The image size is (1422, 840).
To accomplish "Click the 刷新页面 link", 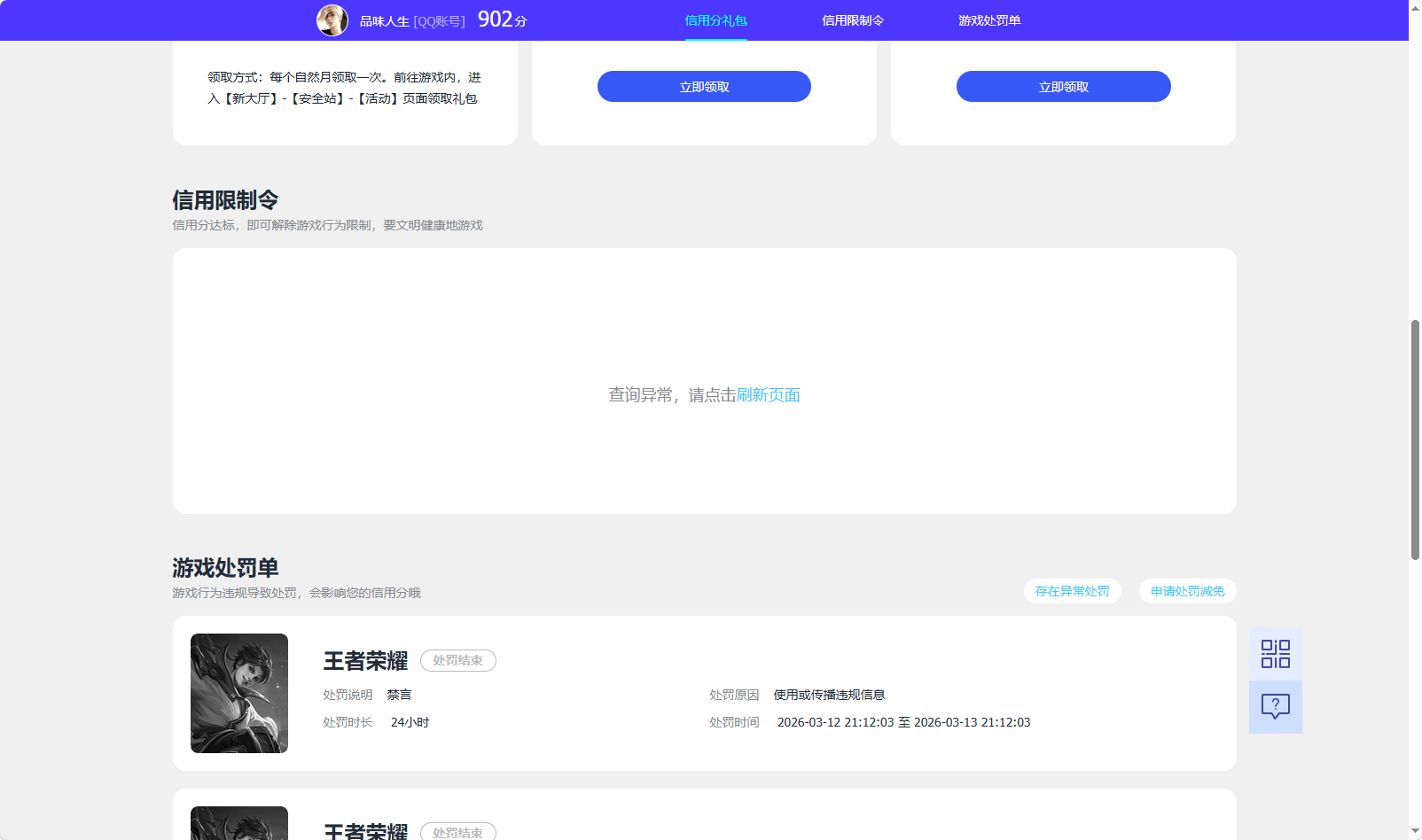I will click(769, 395).
